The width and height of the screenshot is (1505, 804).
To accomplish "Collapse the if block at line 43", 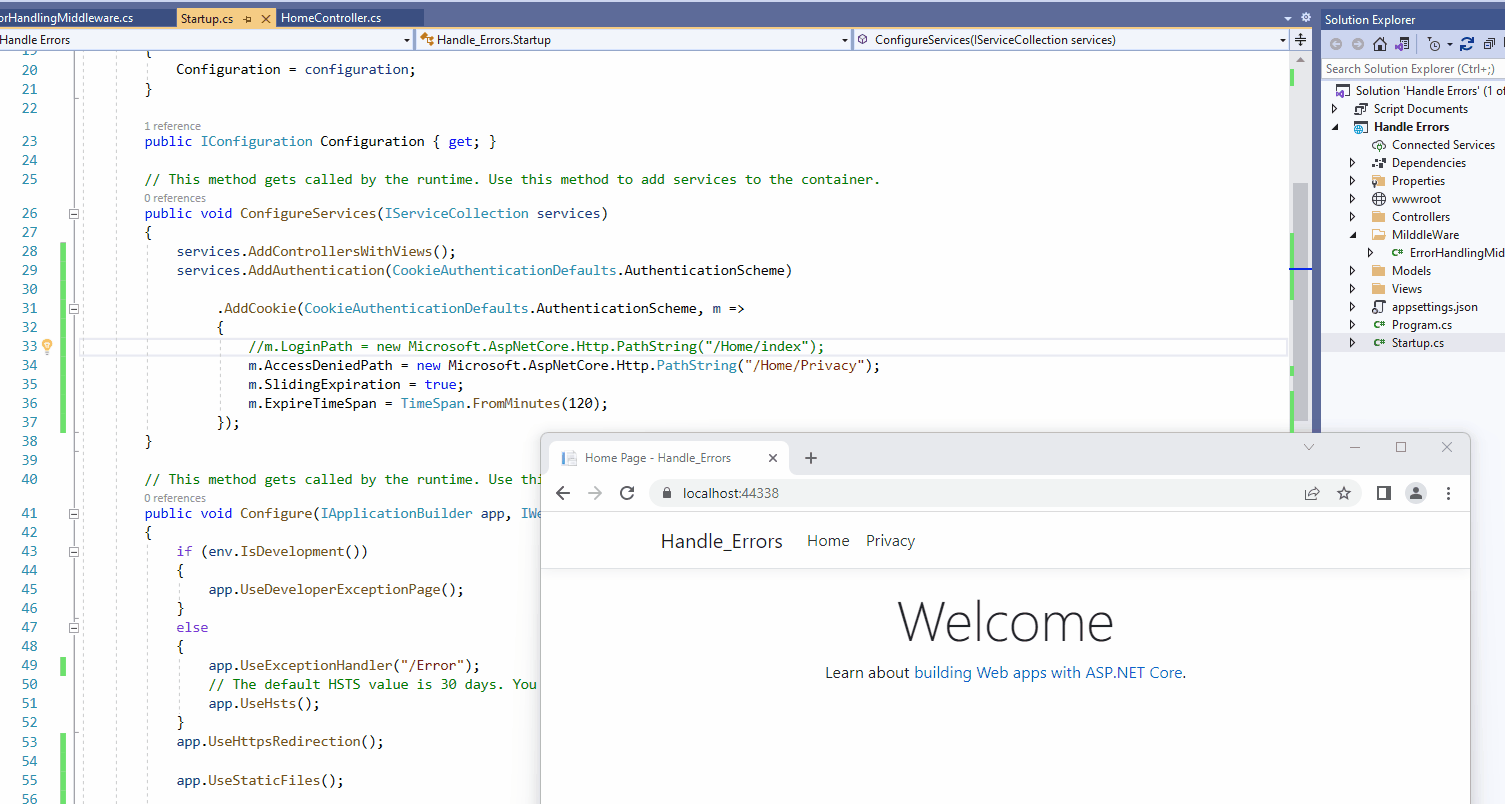I will point(73,552).
